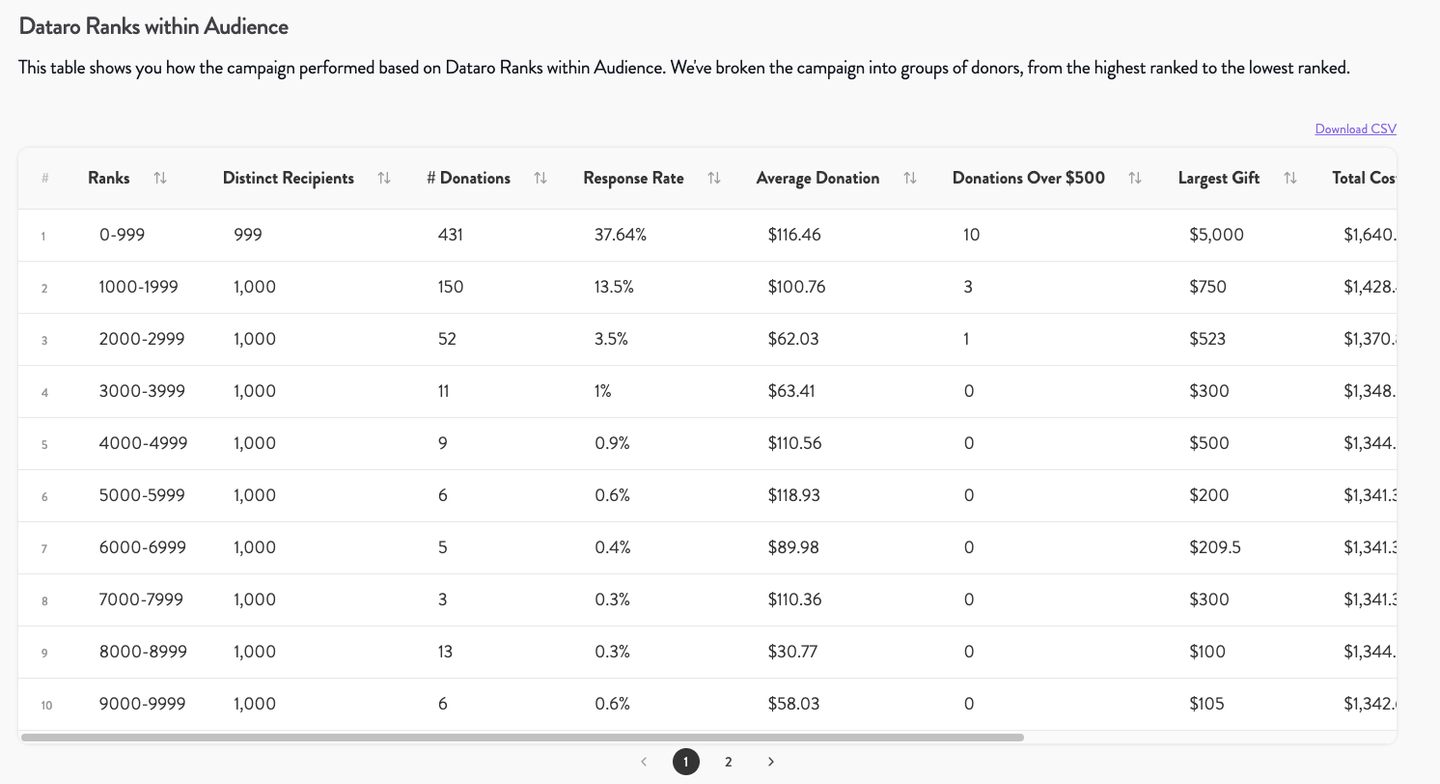Click the Response Rate header label
Screen dimensions: 1440x784
(634, 178)
